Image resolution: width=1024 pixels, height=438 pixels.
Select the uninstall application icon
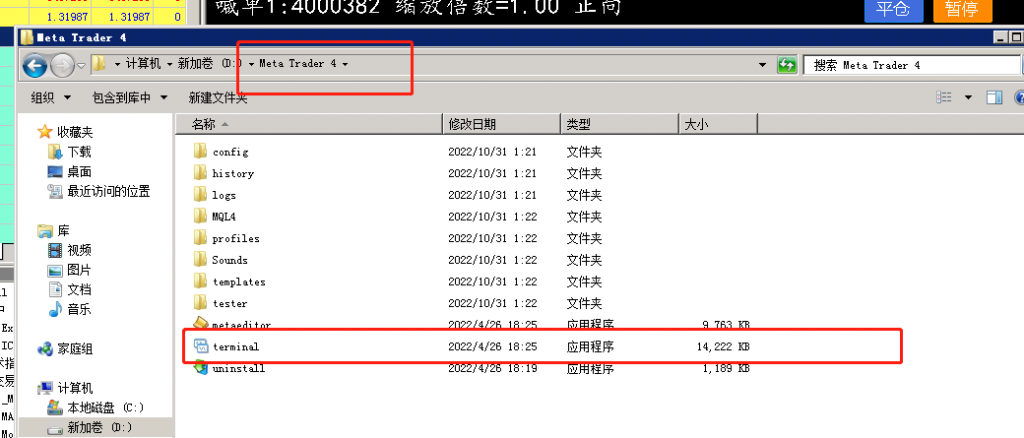point(200,368)
